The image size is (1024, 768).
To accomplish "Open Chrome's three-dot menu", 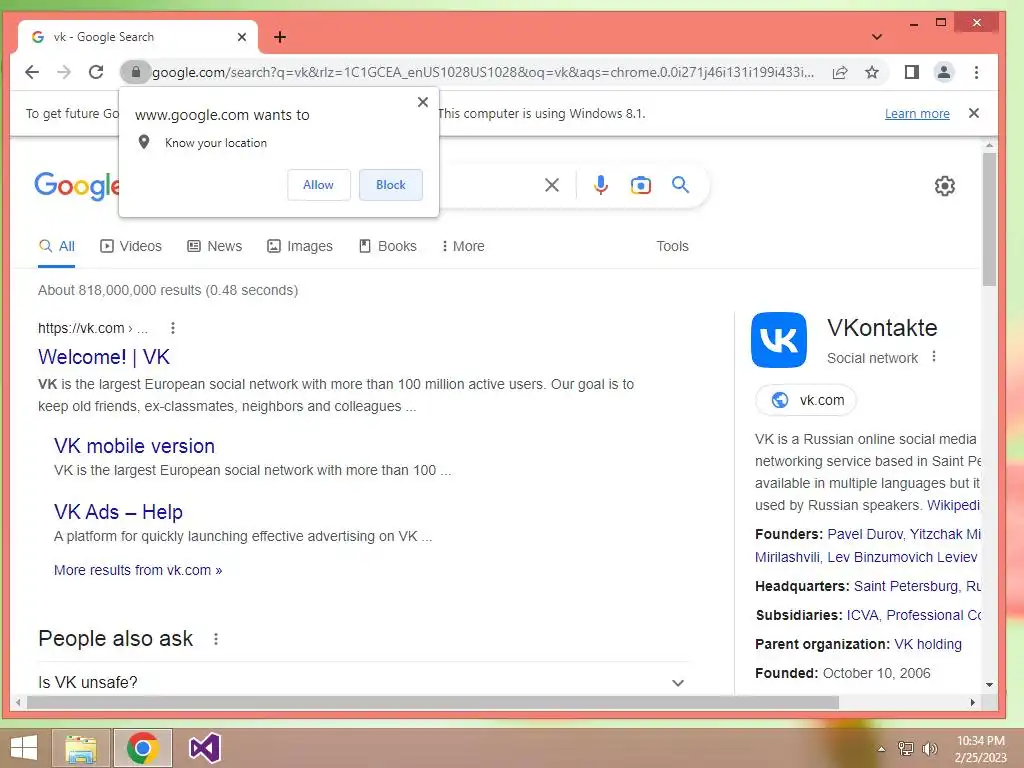I will pyautogui.click(x=976, y=72).
